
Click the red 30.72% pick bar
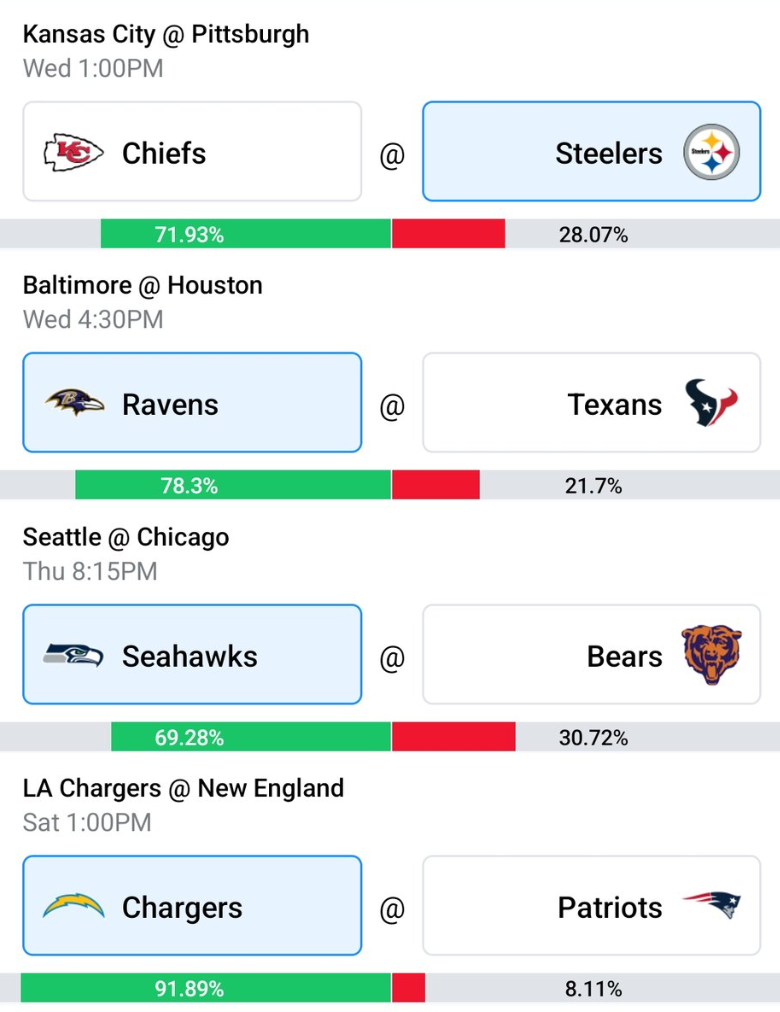coord(454,736)
